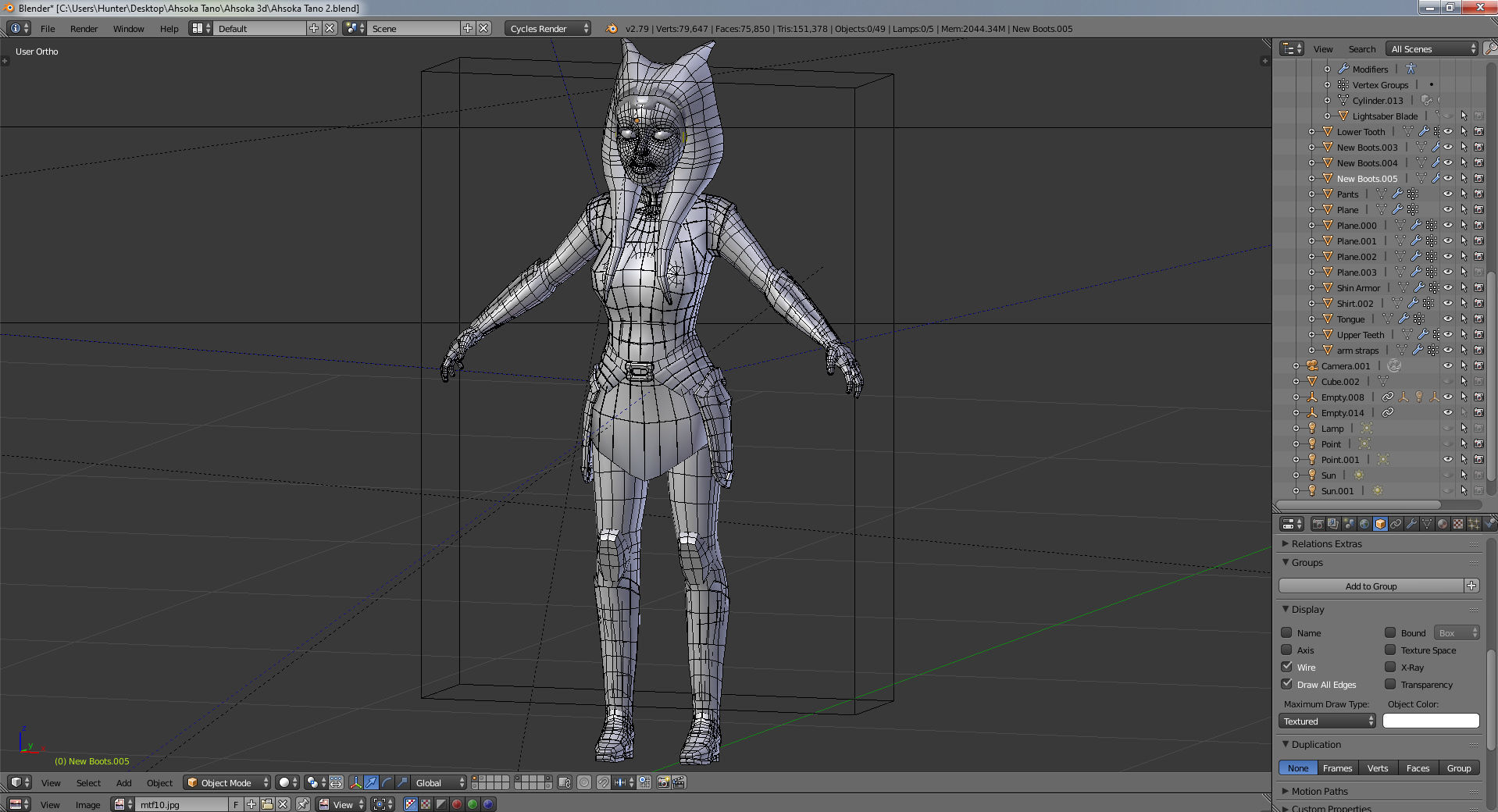Open the Object properties tab (orange cube)

(1380, 524)
